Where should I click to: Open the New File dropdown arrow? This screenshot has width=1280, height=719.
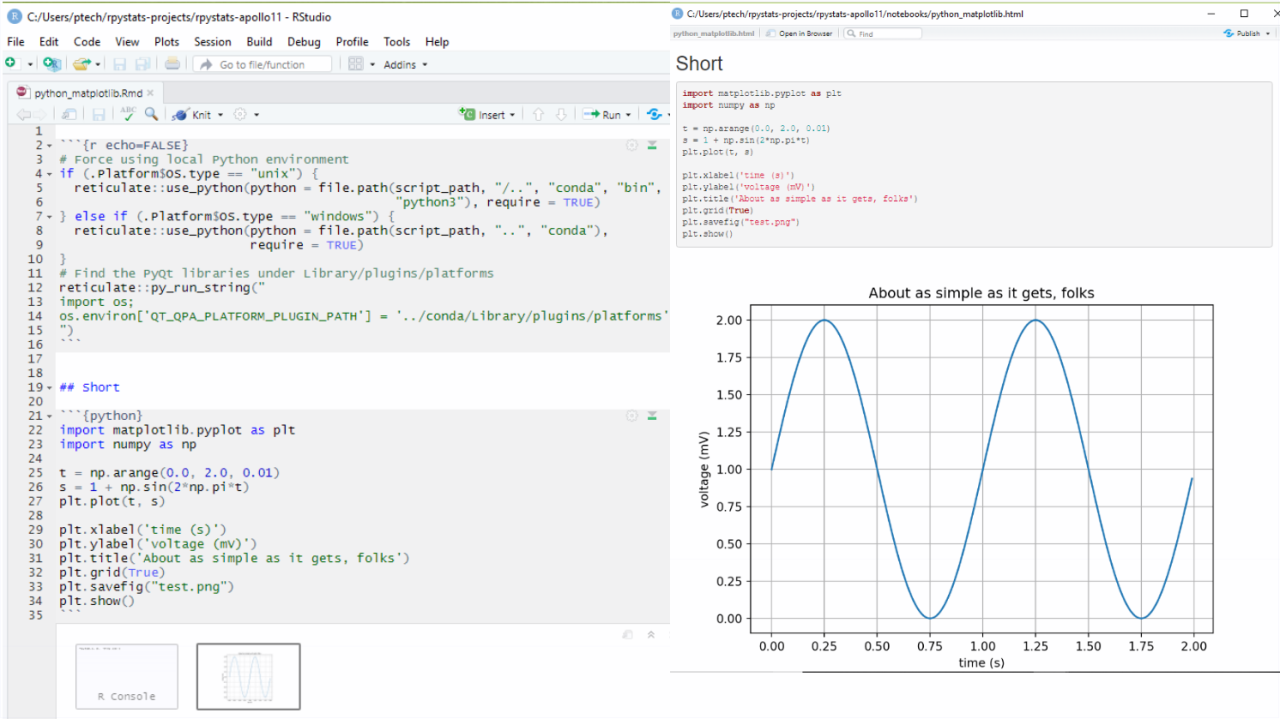coord(30,65)
